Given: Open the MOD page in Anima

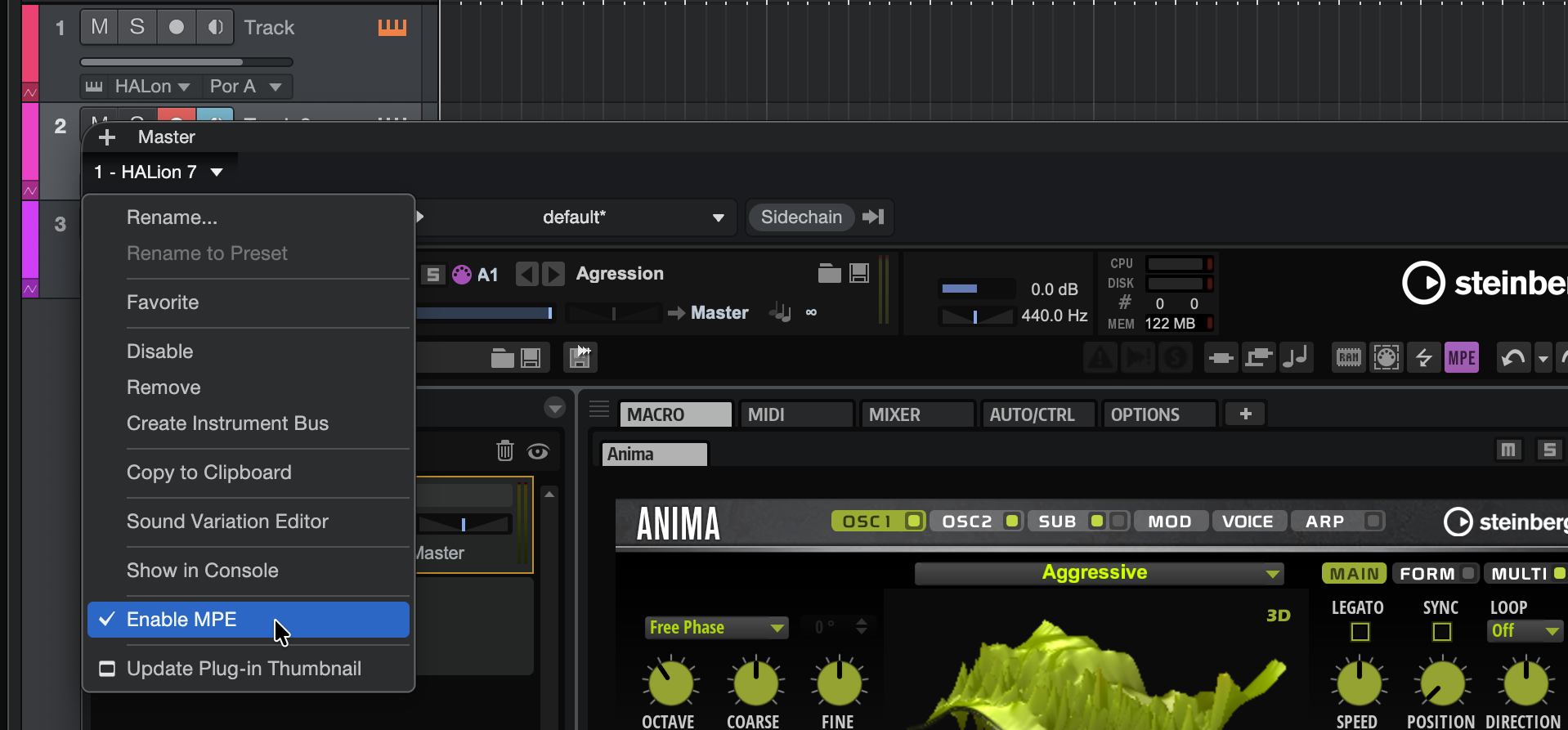Looking at the screenshot, I should (x=1170, y=522).
